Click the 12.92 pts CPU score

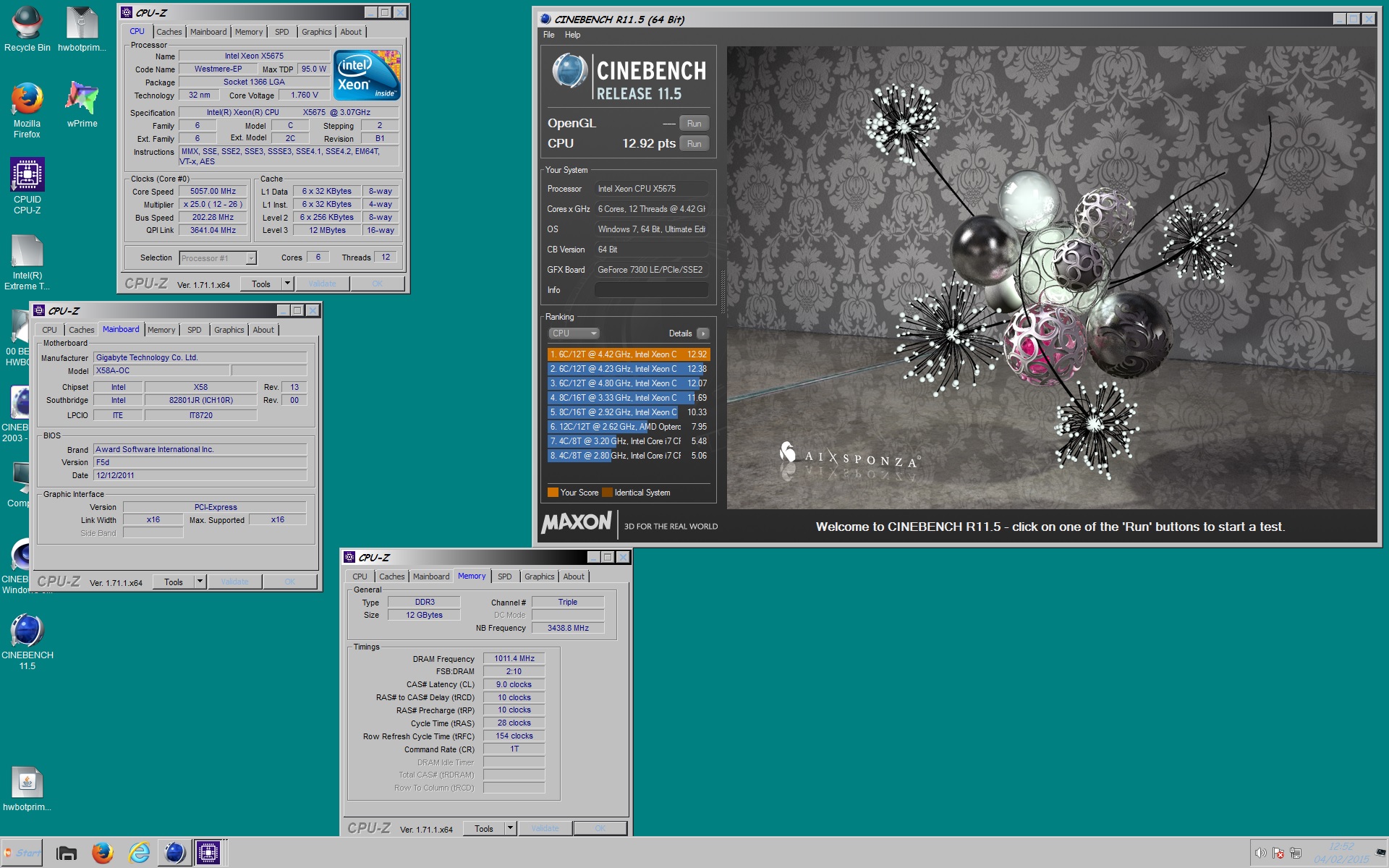tap(649, 143)
